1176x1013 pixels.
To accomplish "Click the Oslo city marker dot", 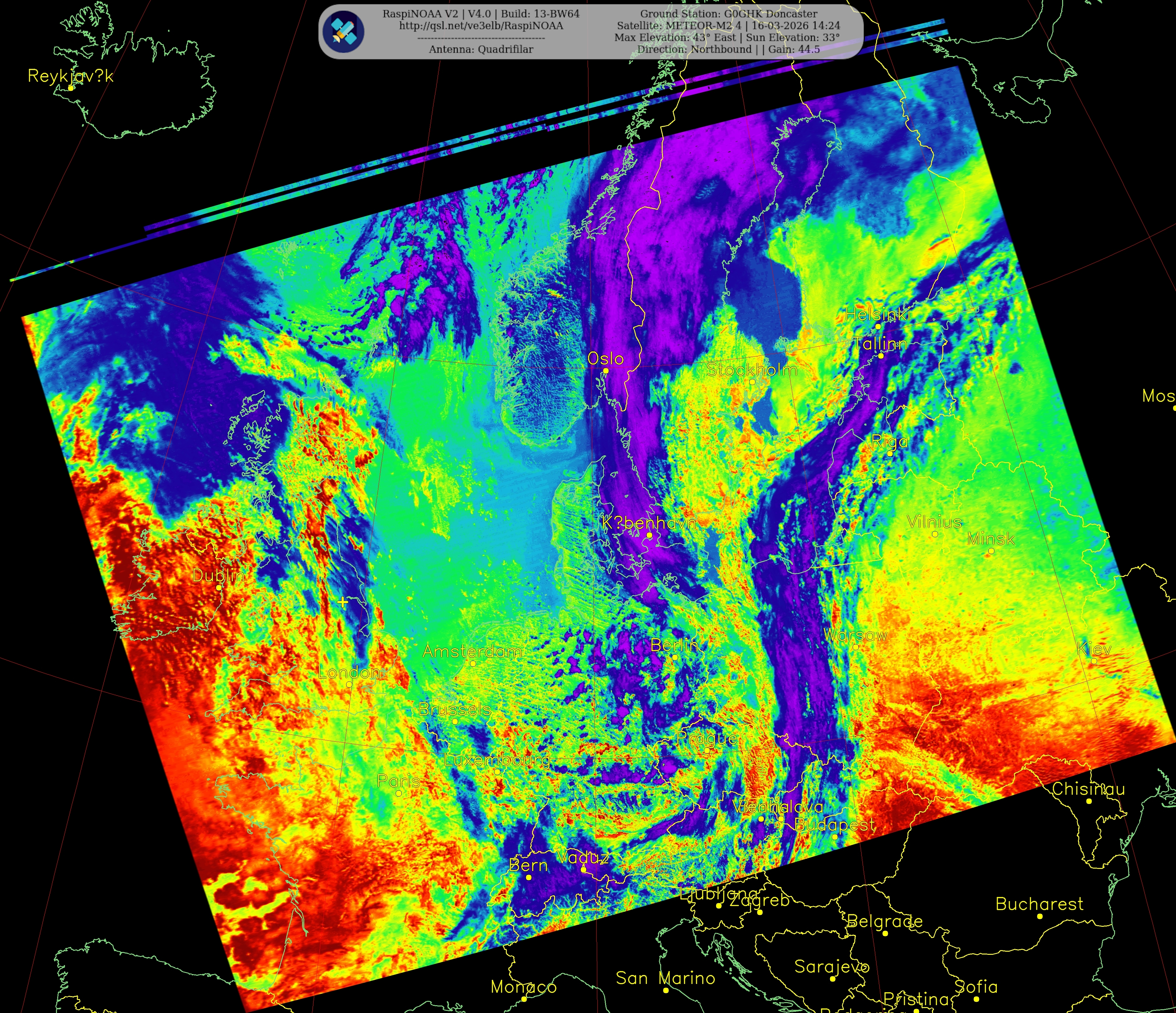I will point(606,371).
